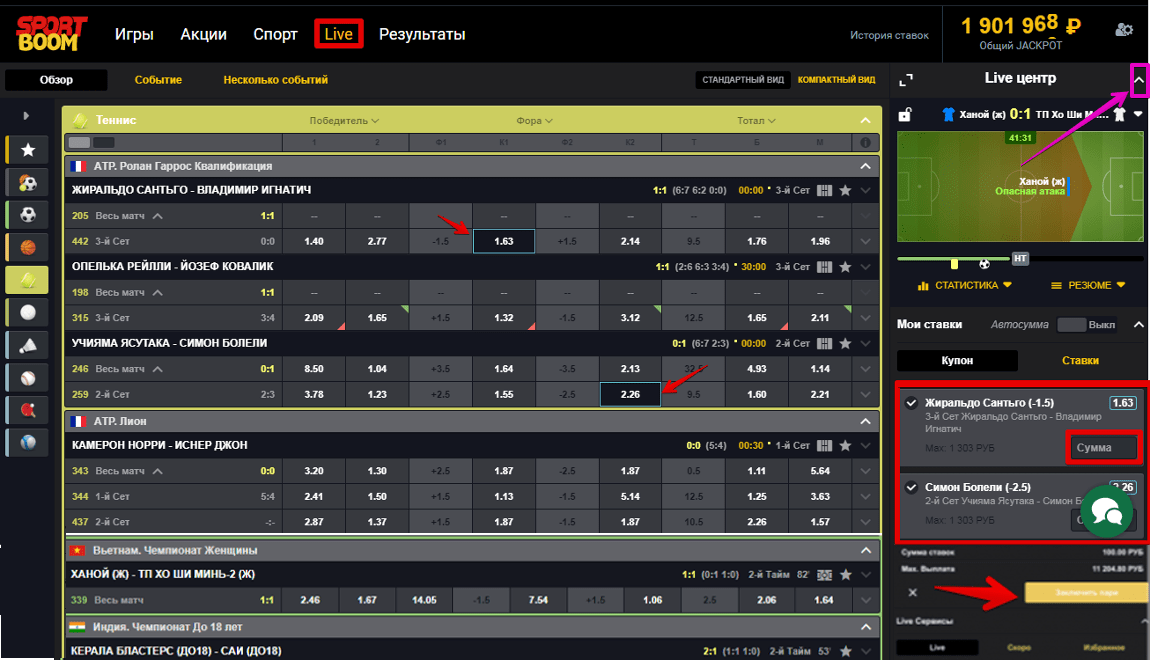Open the Тотал market dropdown
The image size is (1154, 660).
(x=756, y=121)
